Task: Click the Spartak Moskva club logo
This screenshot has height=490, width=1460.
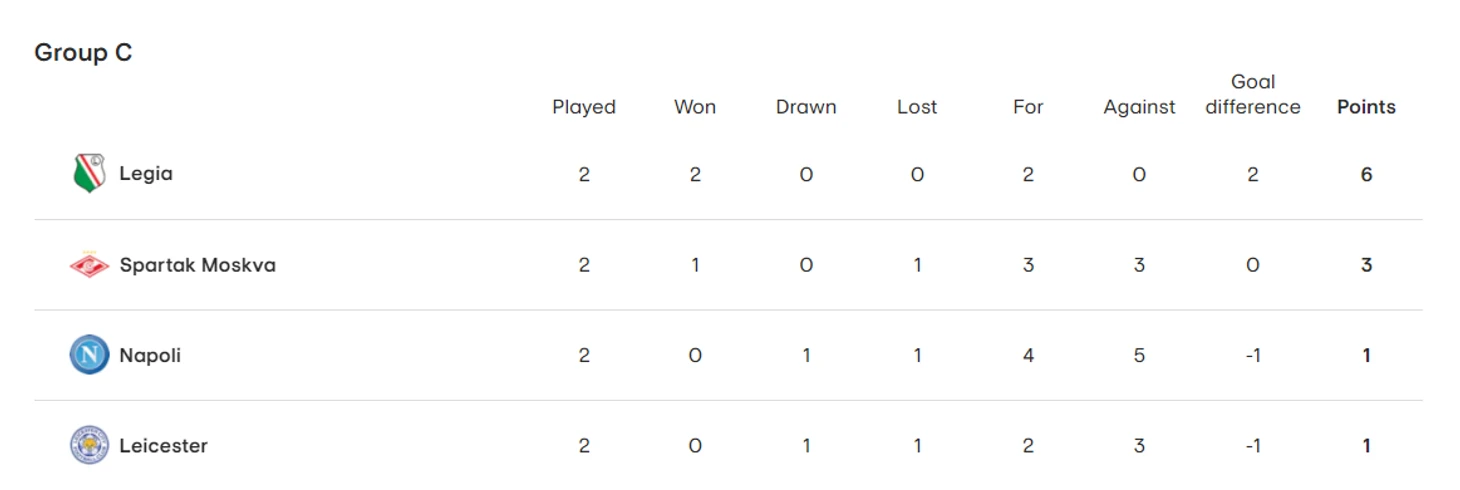Action: click(89, 265)
